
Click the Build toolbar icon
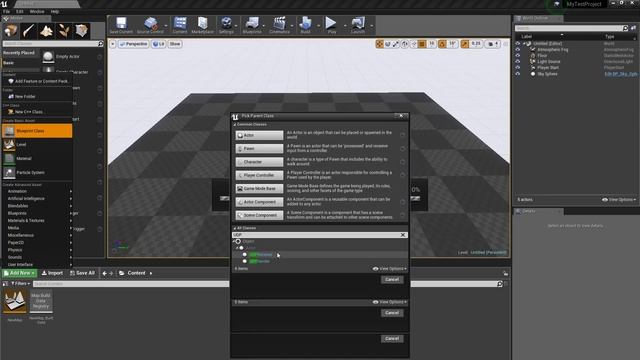pos(305,25)
